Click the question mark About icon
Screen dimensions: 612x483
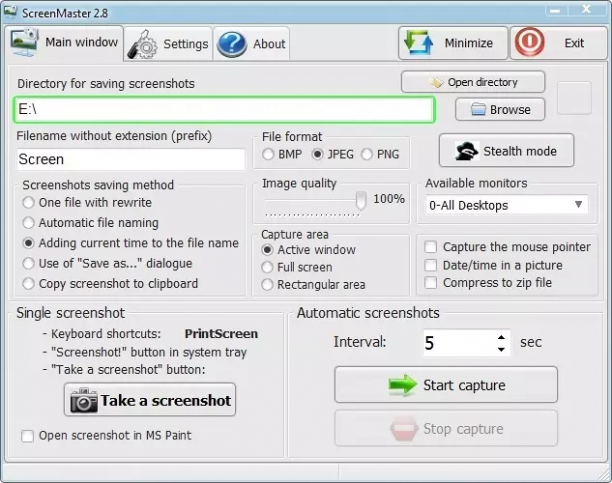pos(232,44)
